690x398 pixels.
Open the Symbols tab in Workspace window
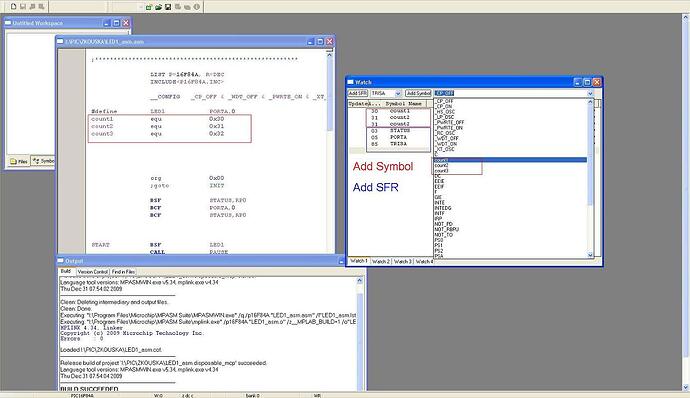(43, 161)
